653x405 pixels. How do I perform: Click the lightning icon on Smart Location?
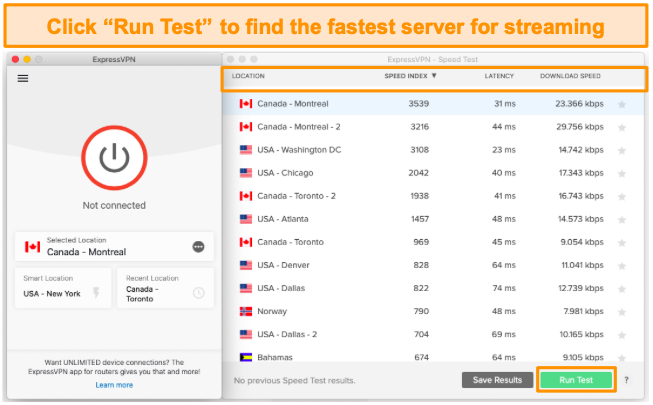[x=96, y=293]
